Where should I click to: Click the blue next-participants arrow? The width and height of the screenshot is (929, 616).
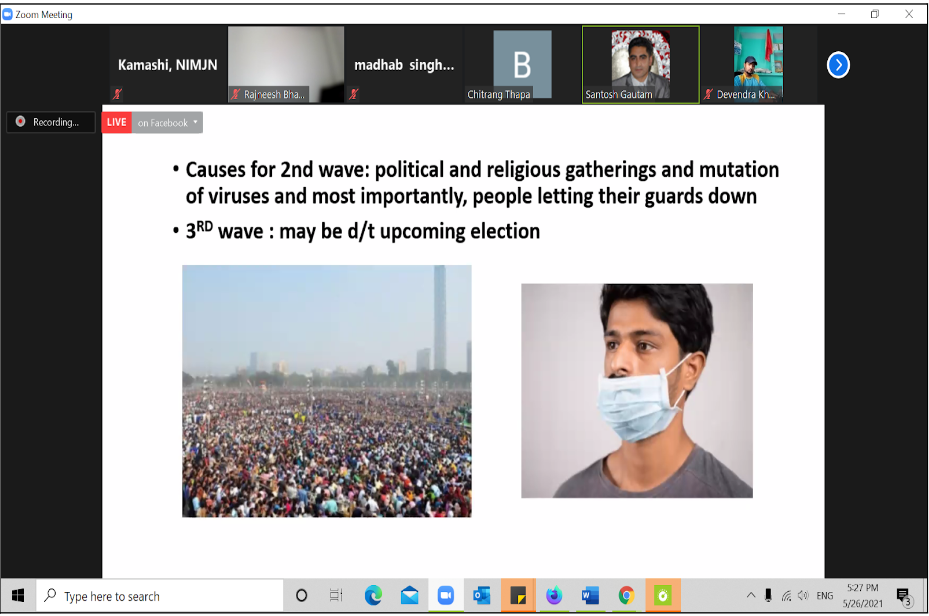838,65
